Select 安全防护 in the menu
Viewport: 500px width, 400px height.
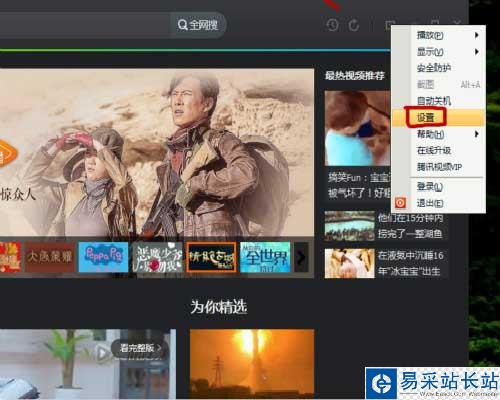[438, 68]
